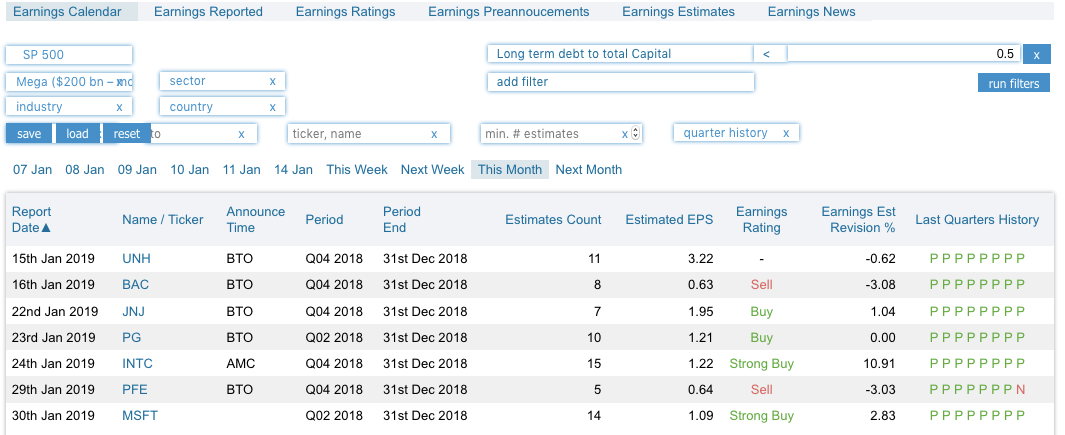Clear the country filter with its x
1065x435 pixels.
tap(272, 107)
